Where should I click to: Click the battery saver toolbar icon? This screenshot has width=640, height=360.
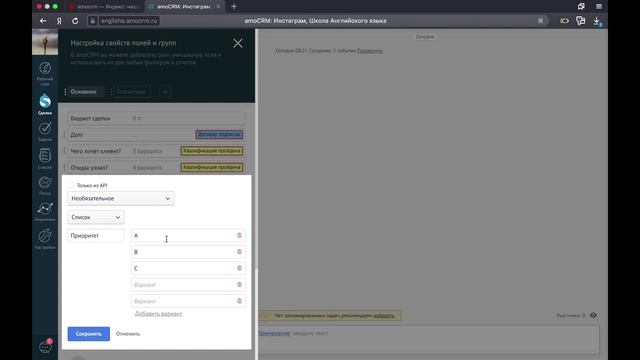[564, 21]
